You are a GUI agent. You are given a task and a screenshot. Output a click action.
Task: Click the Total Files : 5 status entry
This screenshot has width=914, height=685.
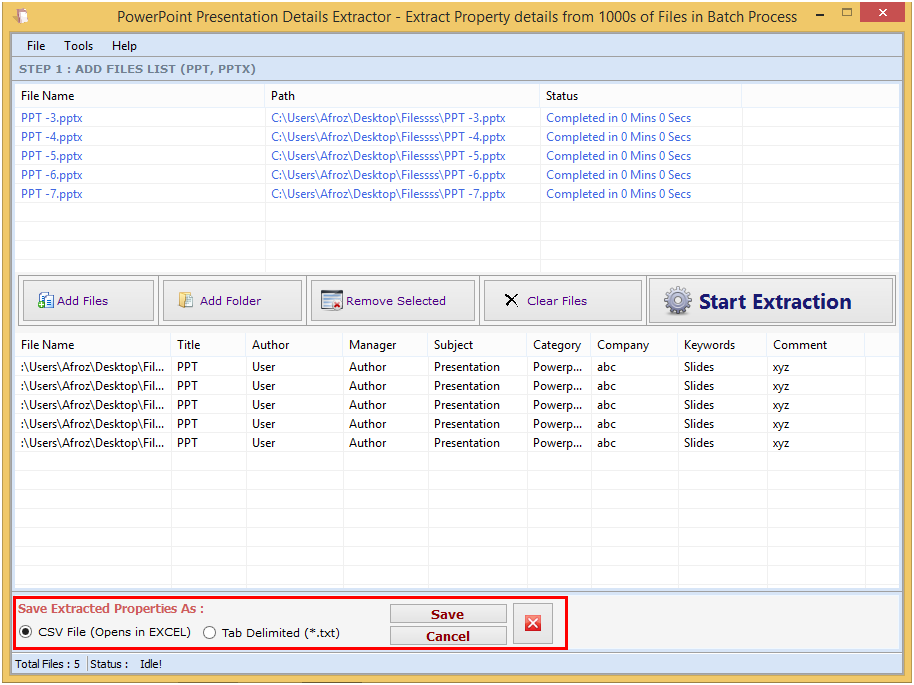(x=47, y=664)
